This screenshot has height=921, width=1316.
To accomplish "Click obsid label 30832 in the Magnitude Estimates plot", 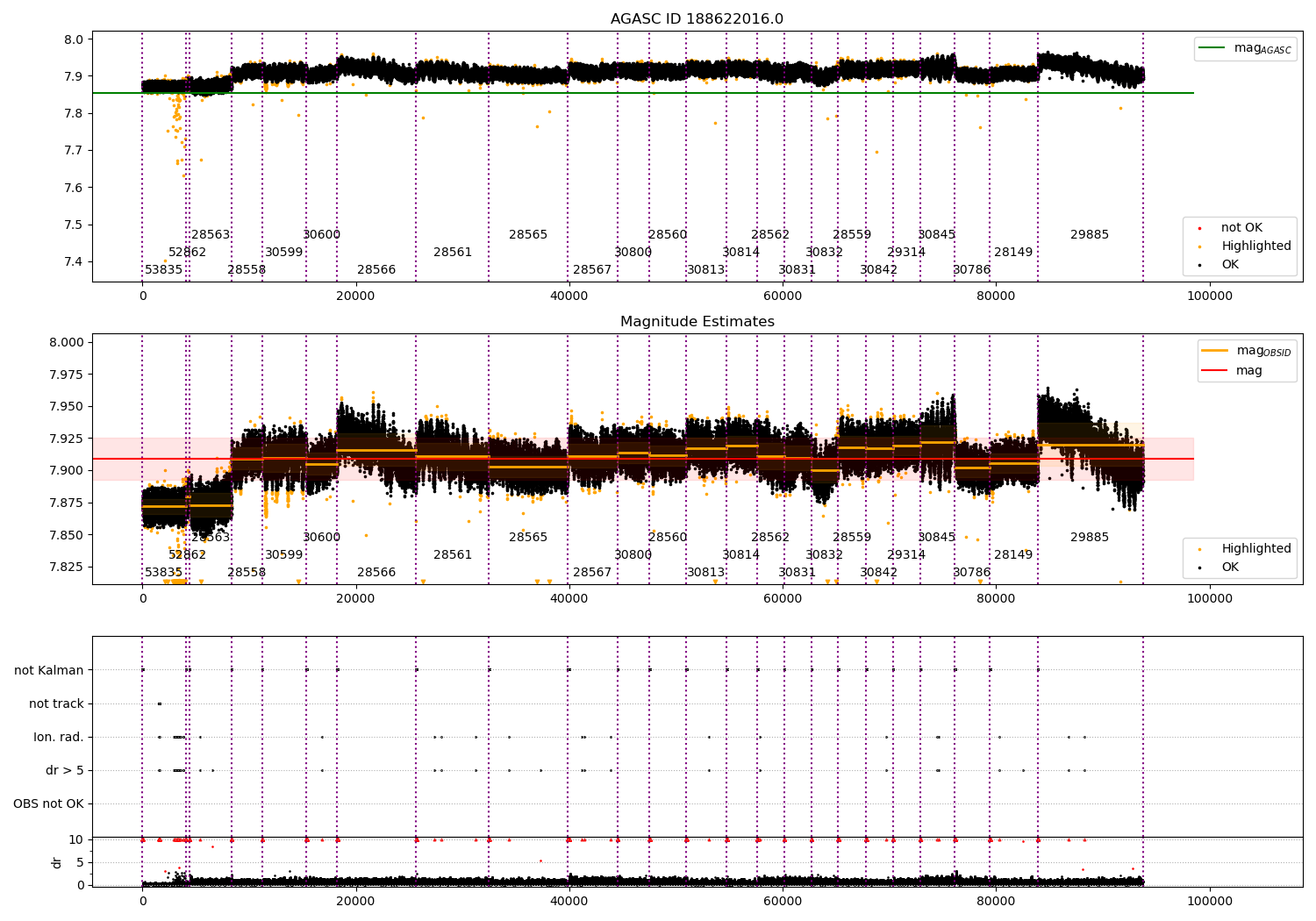I will [825, 555].
